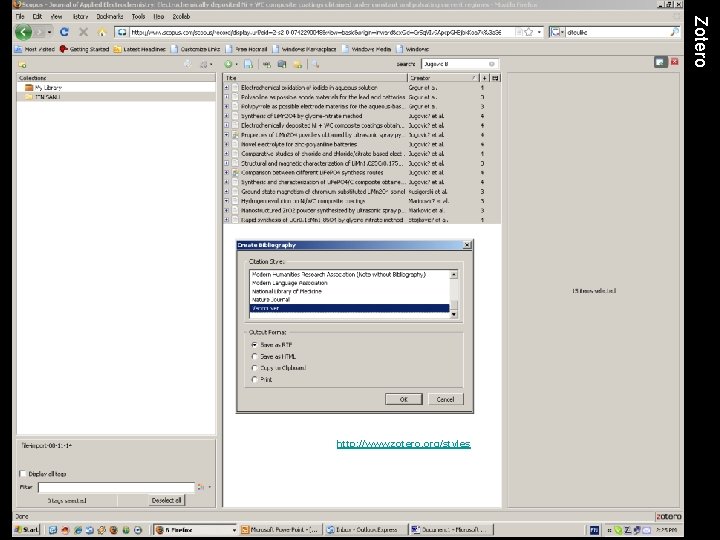The width and height of the screenshot is (720, 540).
Task: Open the zotero.org/styles link
Action: (x=403, y=444)
